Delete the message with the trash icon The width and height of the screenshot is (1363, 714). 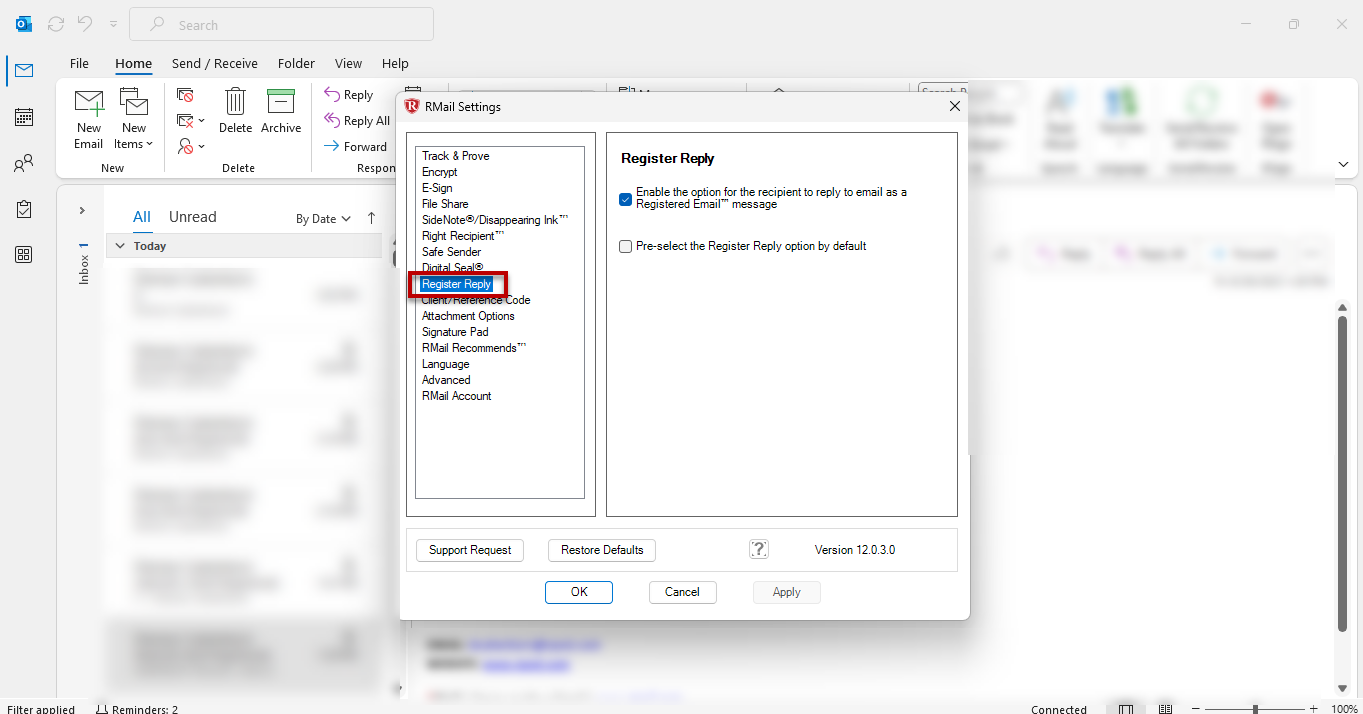(235, 111)
